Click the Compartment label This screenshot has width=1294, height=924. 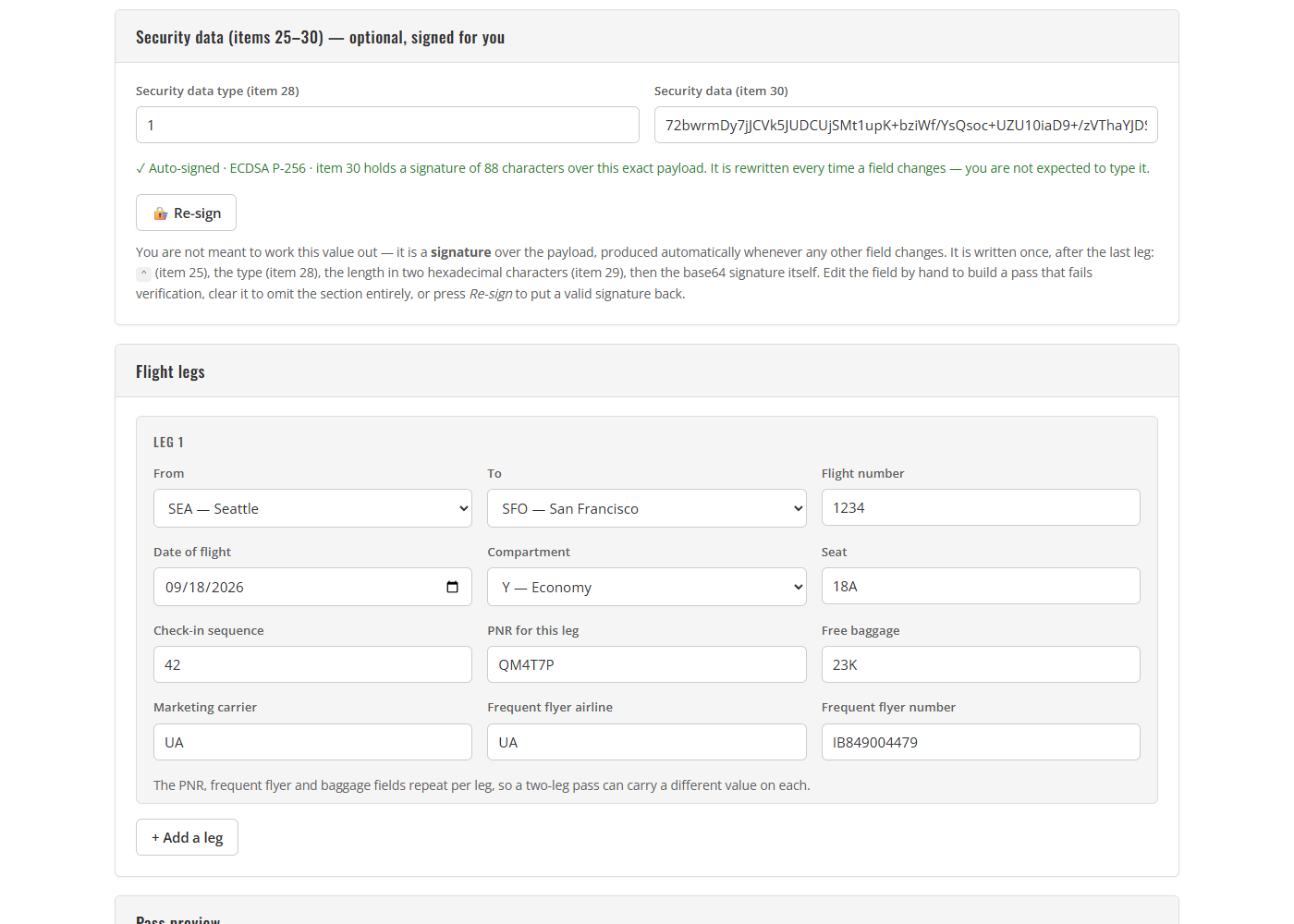529,552
